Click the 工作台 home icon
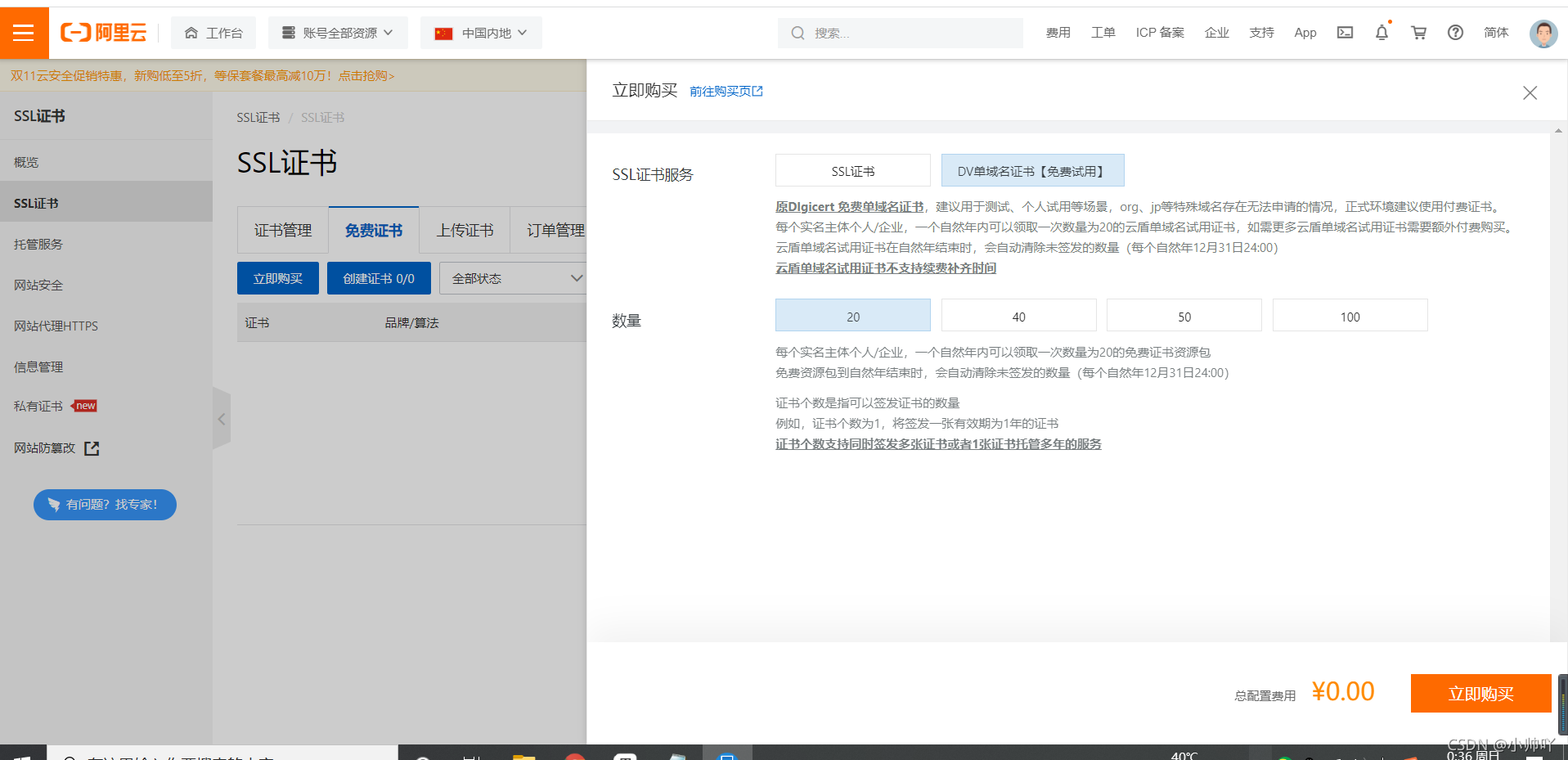The width and height of the screenshot is (1568, 760). [x=191, y=33]
